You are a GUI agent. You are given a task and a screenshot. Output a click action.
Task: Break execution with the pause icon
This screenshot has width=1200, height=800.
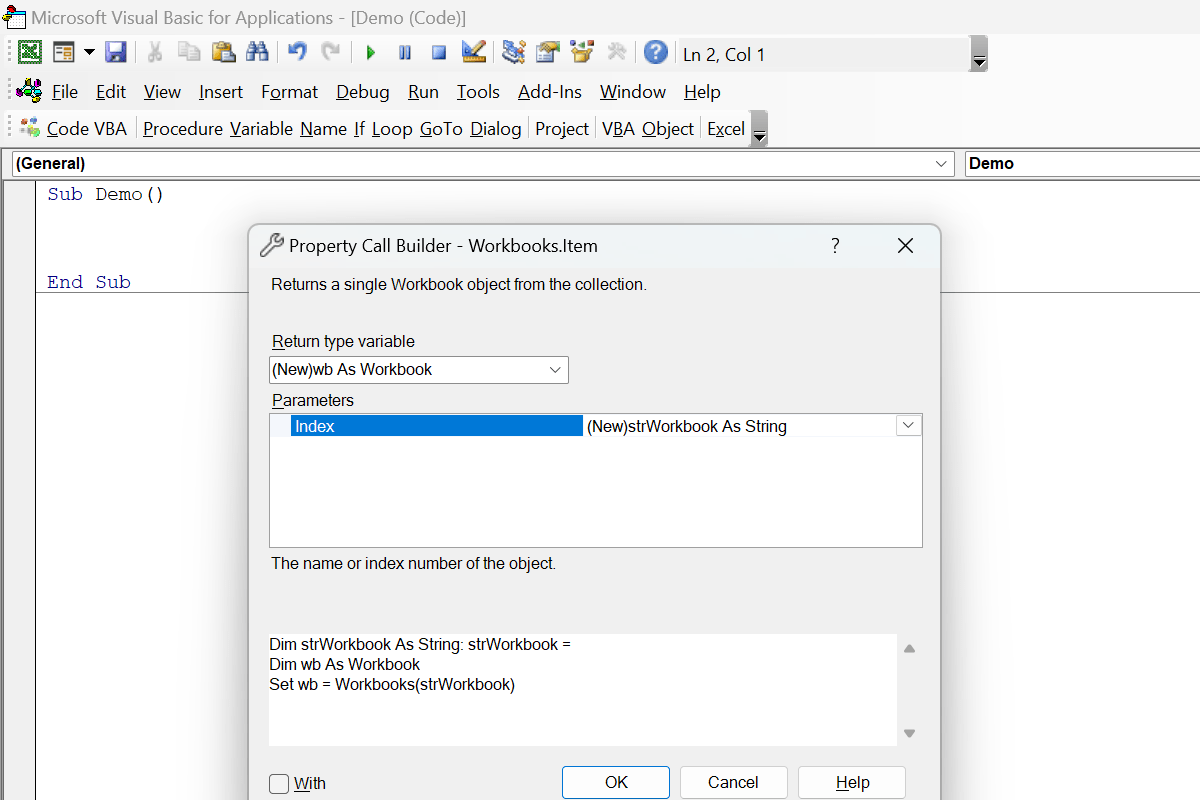405,53
